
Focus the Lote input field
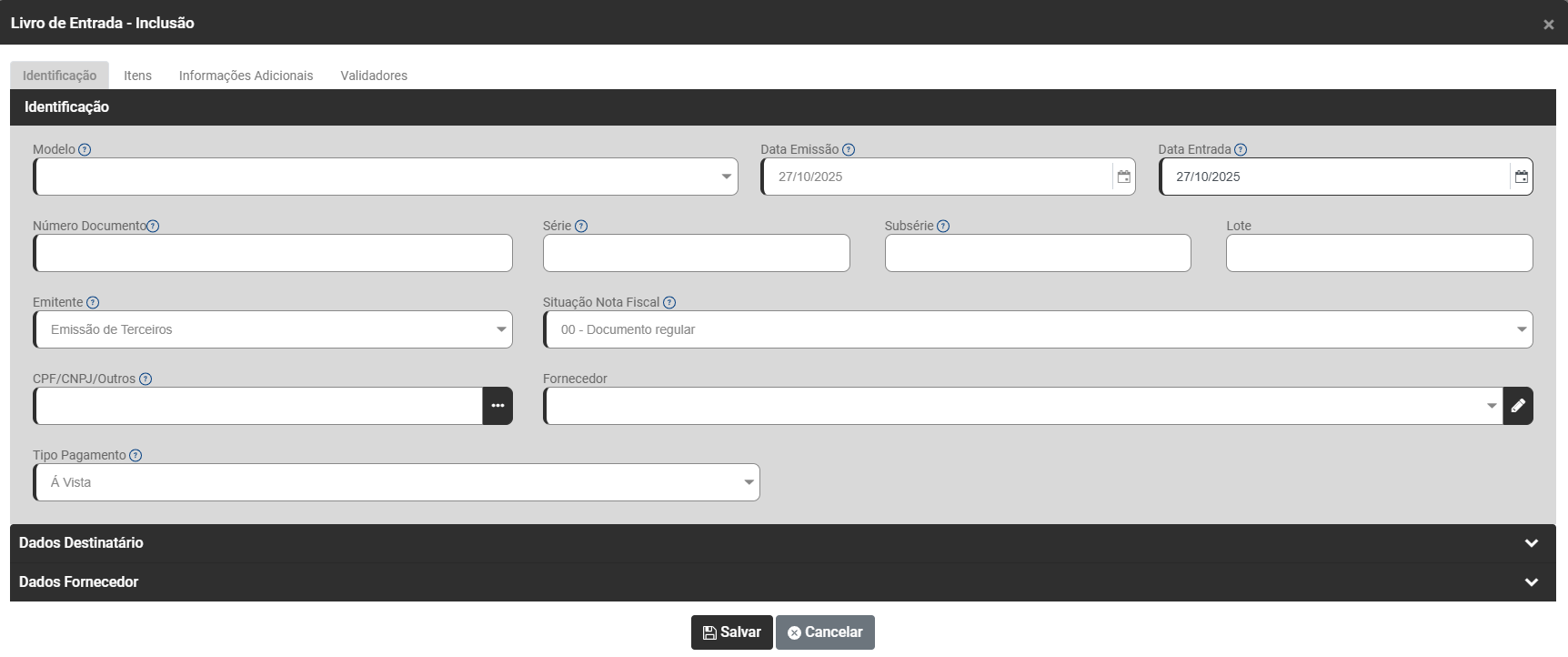click(1380, 253)
